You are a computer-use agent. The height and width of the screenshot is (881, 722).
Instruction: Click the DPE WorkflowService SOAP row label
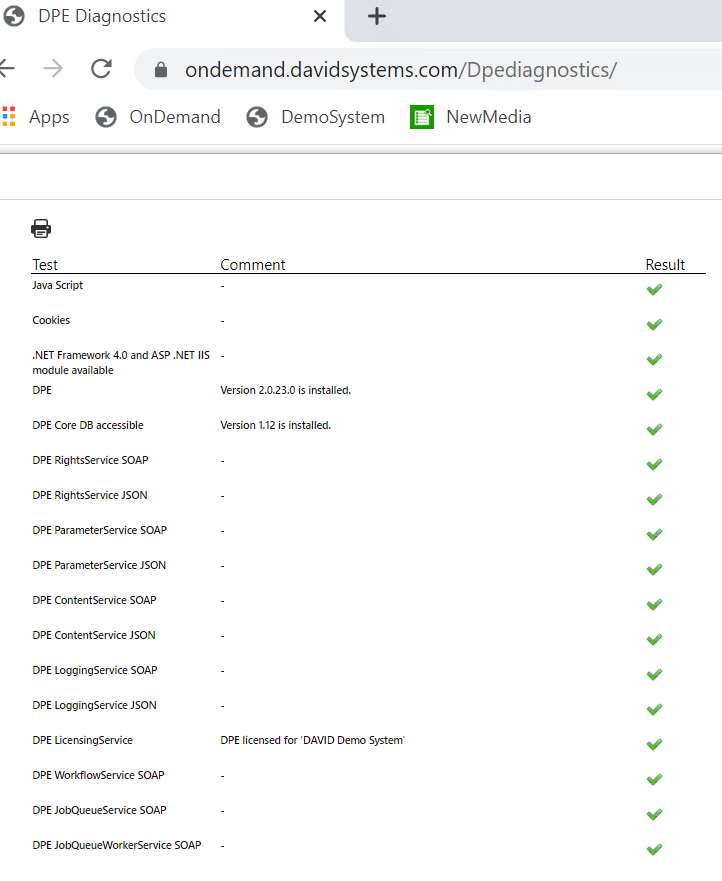[x=98, y=775]
